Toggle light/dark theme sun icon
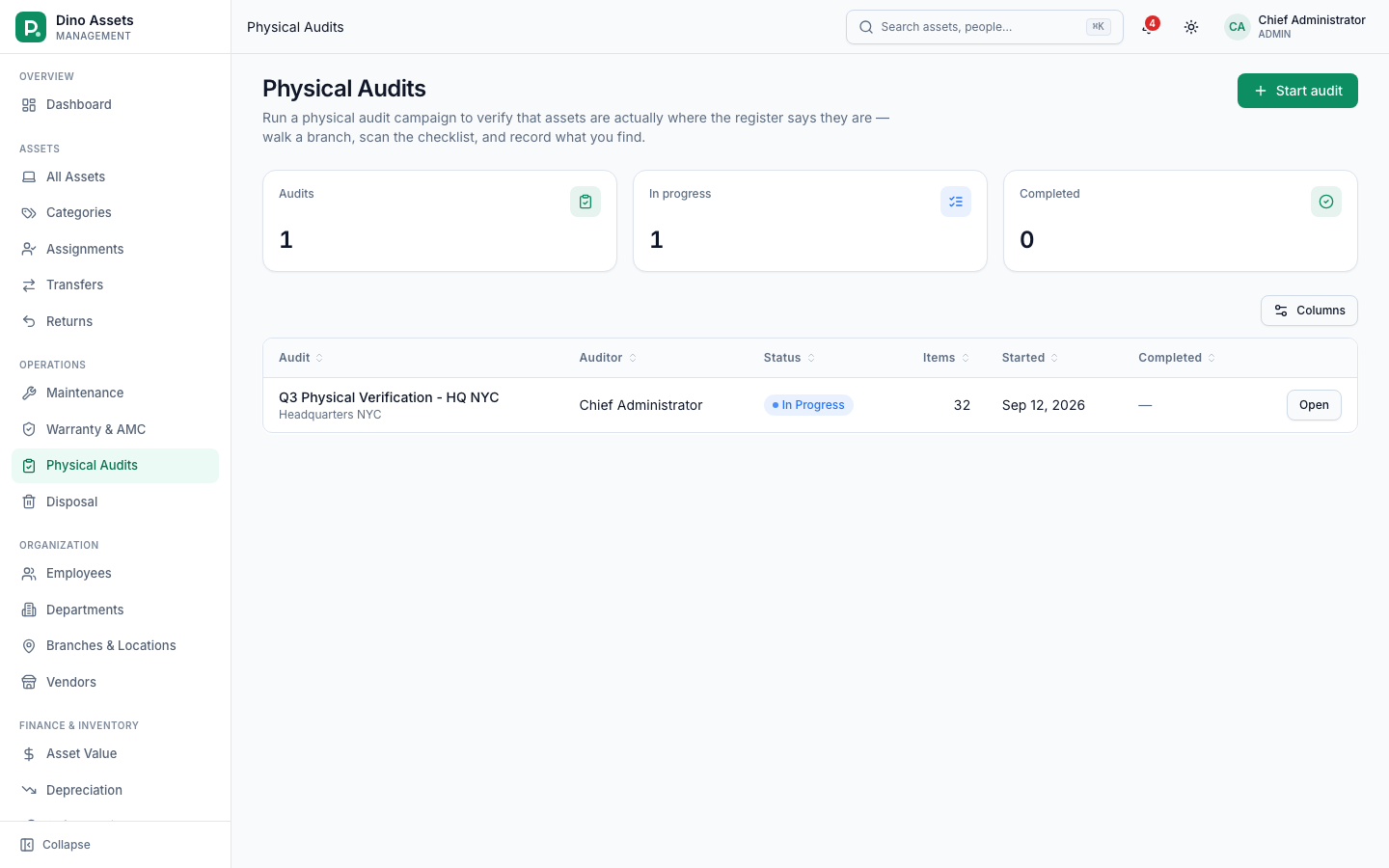This screenshot has height=868, width=1389. [x=1191, y=27]
